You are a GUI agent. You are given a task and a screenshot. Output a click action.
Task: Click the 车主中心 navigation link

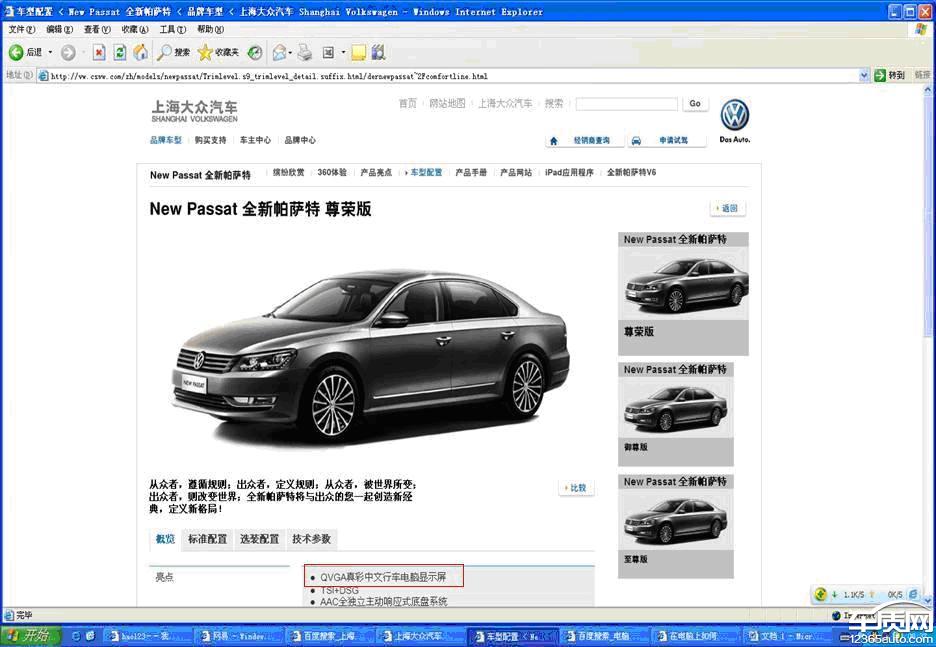coord(255,140)
